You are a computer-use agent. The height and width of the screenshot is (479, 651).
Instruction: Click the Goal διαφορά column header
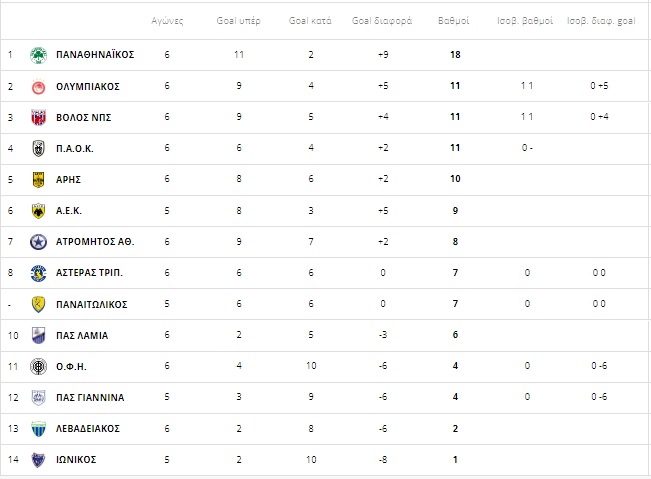tap(382, 21)
